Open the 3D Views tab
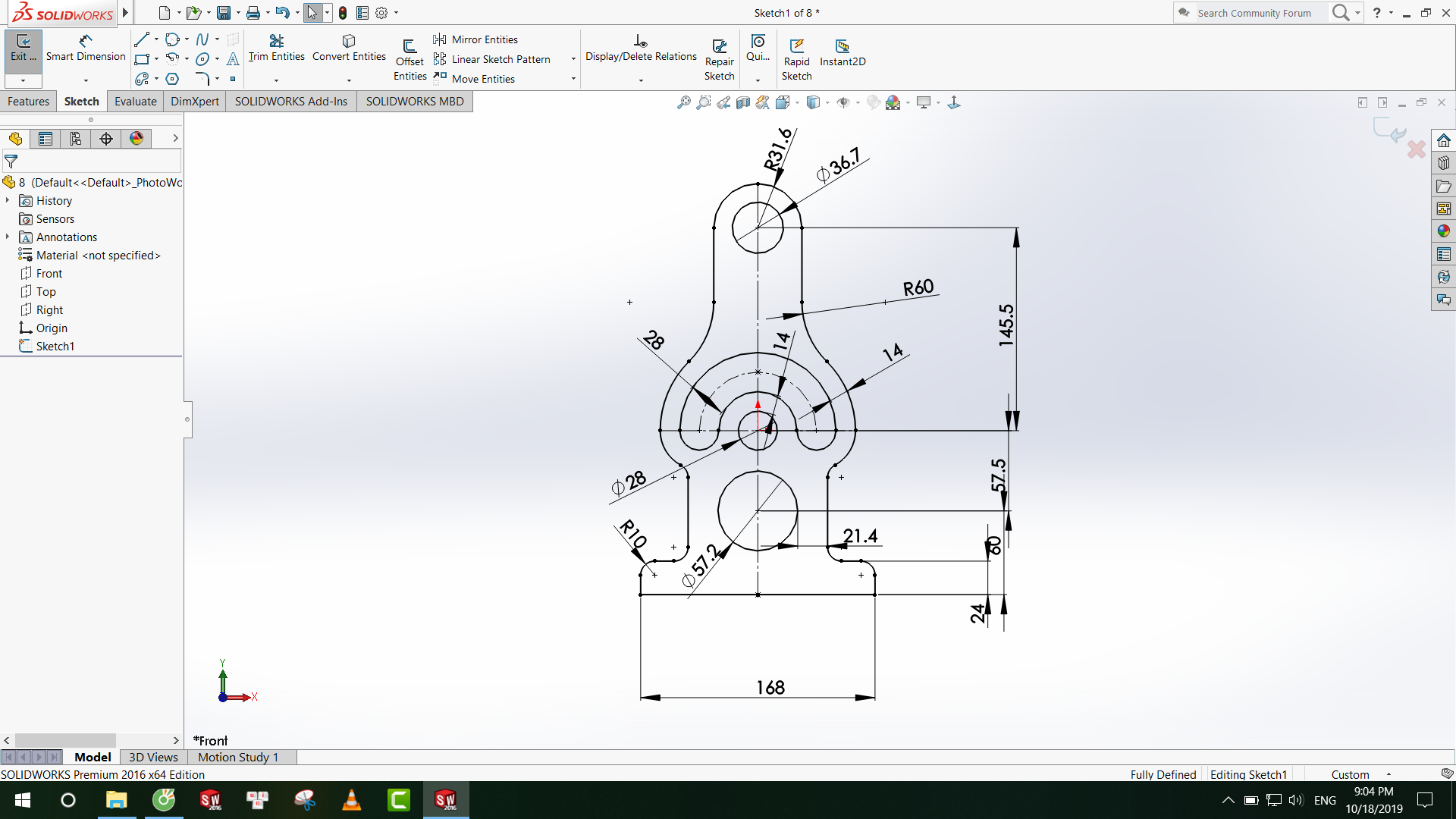The width and height of the screenshot is (1456, 819). click(x=153, y=757)
